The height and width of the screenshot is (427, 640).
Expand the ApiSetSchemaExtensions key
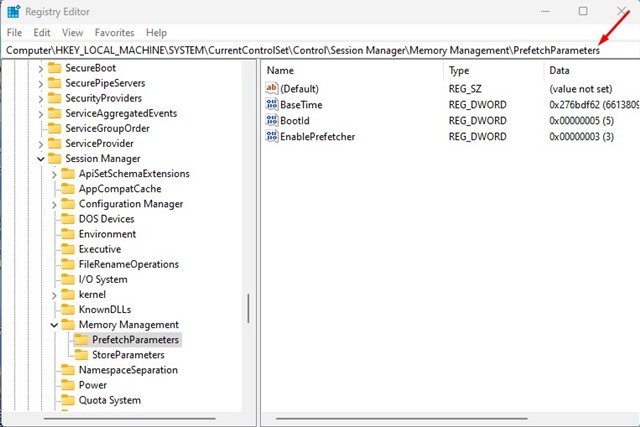(x=54, y=175)
